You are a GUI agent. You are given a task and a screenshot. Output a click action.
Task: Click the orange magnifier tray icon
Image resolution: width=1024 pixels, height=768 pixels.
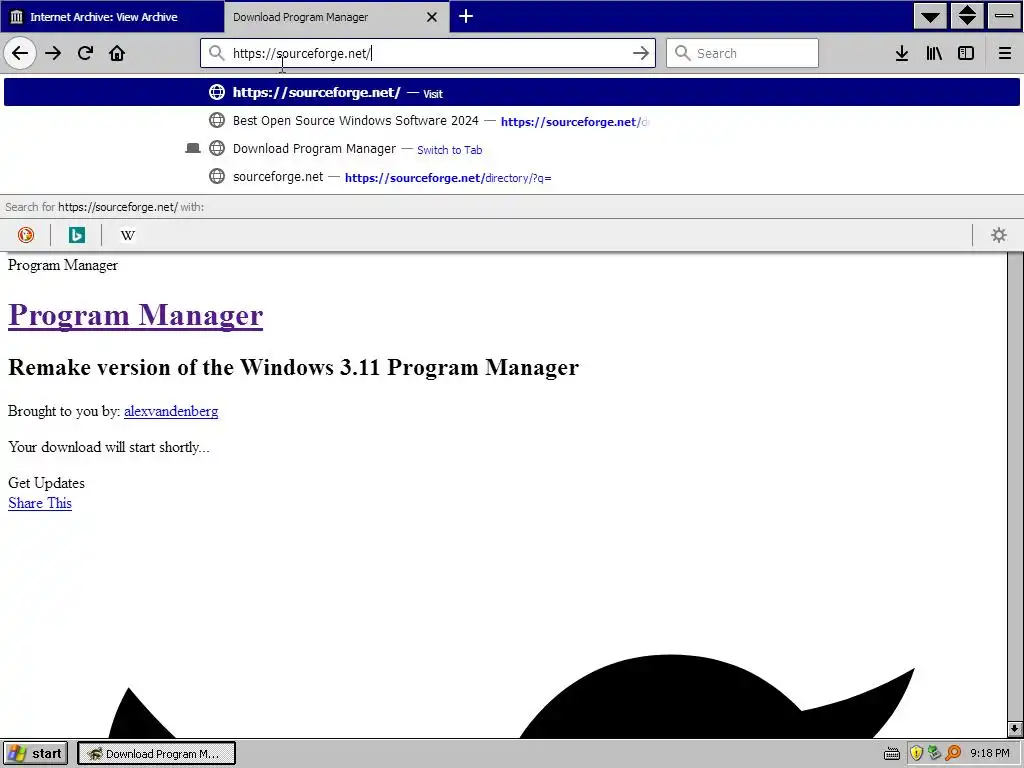click(x=953, y=754)
